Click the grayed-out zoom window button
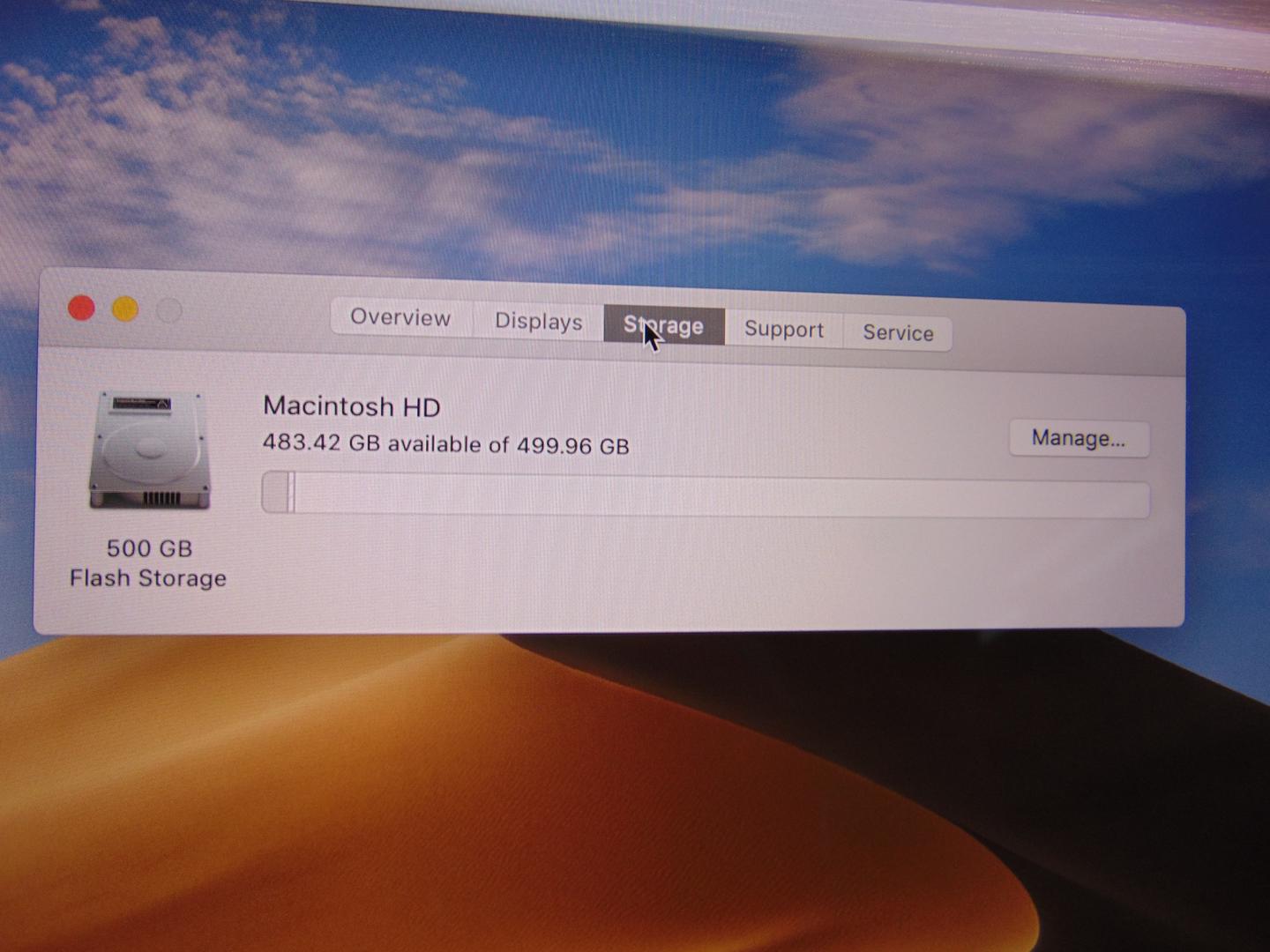The height and width of the screenshot is (952, 1270). tap(168, 311)
